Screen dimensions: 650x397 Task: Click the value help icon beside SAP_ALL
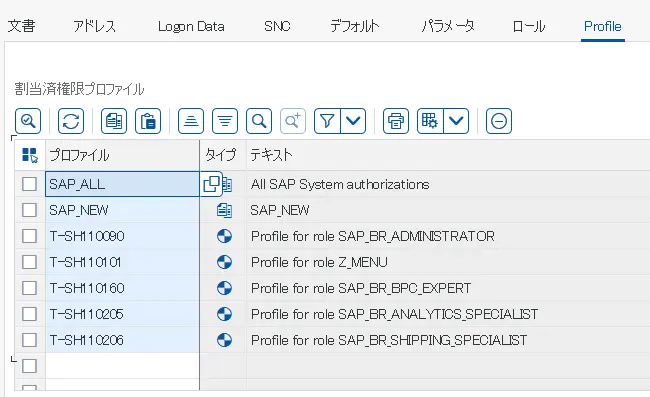pos(211,184)
